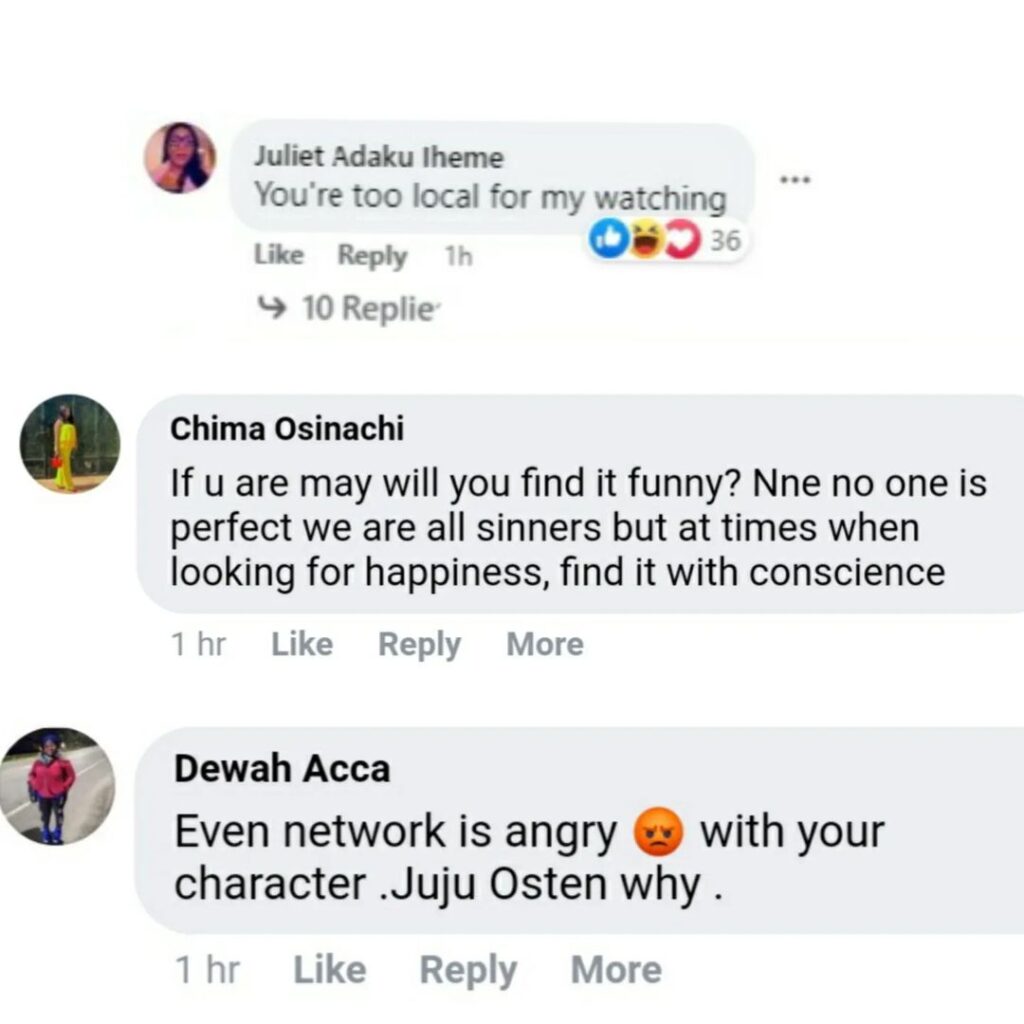Open Chima Osinachi's profile picture
The height and width of the screenshot is (1024, 1024).
(x=70, y=444)
